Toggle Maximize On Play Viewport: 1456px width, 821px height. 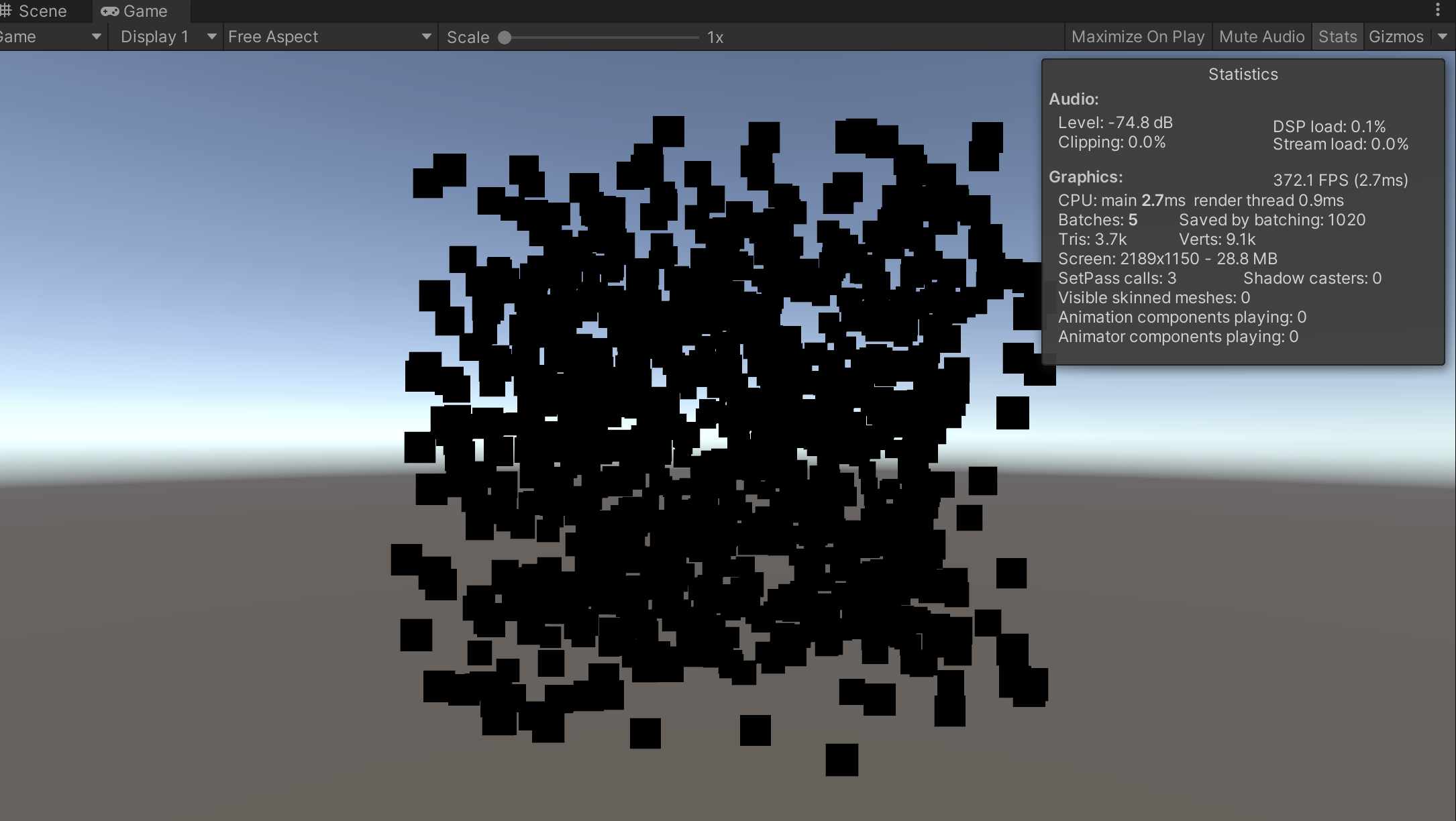[1137, 36]
